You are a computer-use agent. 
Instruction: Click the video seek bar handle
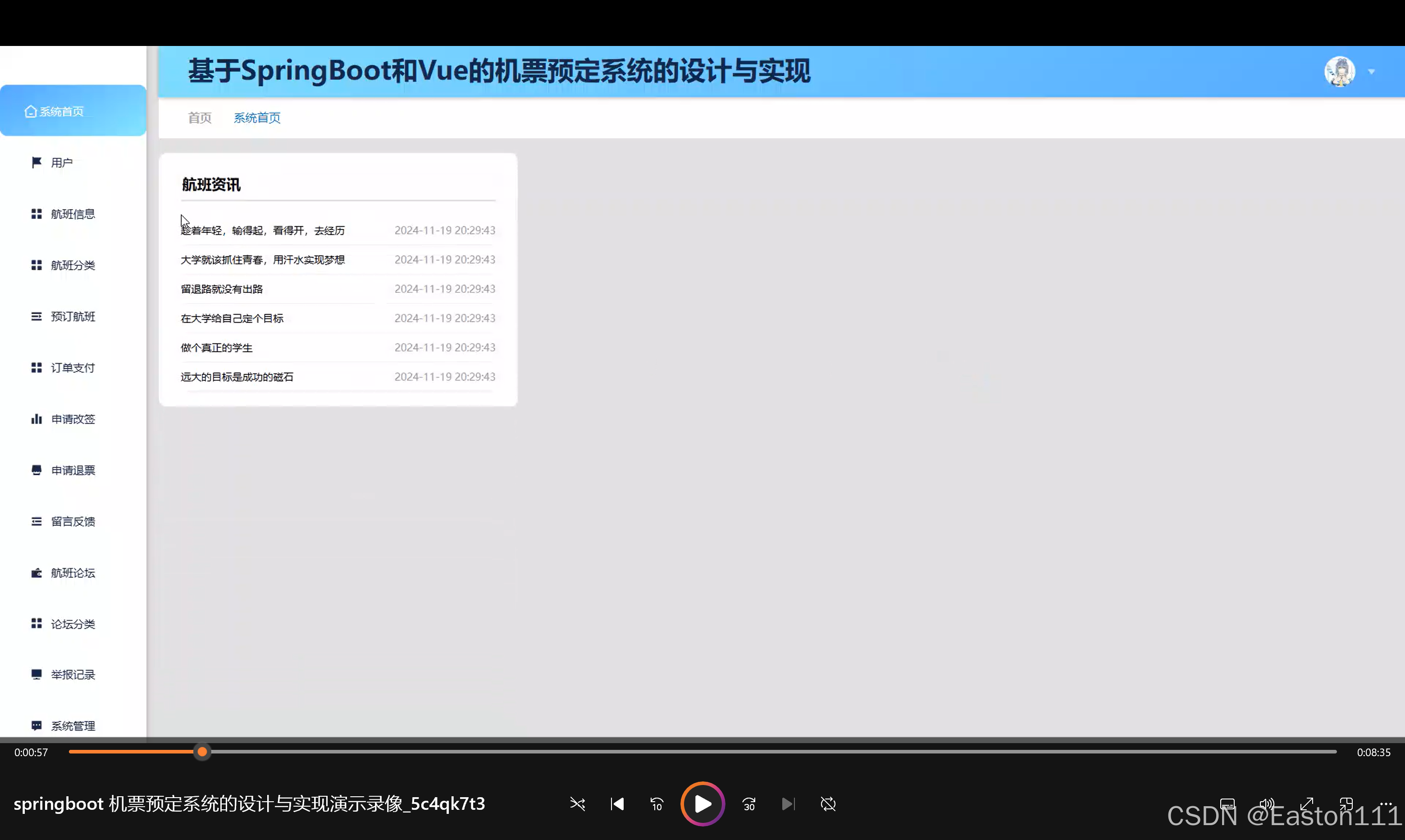click(202, 752)
